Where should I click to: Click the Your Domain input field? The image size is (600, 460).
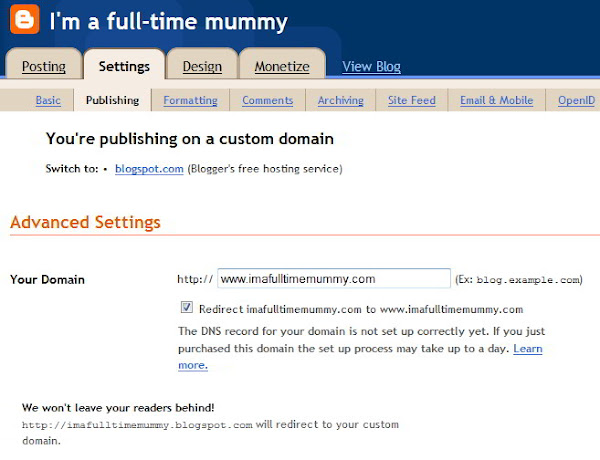pyautogui.click(x=334, y=278)
